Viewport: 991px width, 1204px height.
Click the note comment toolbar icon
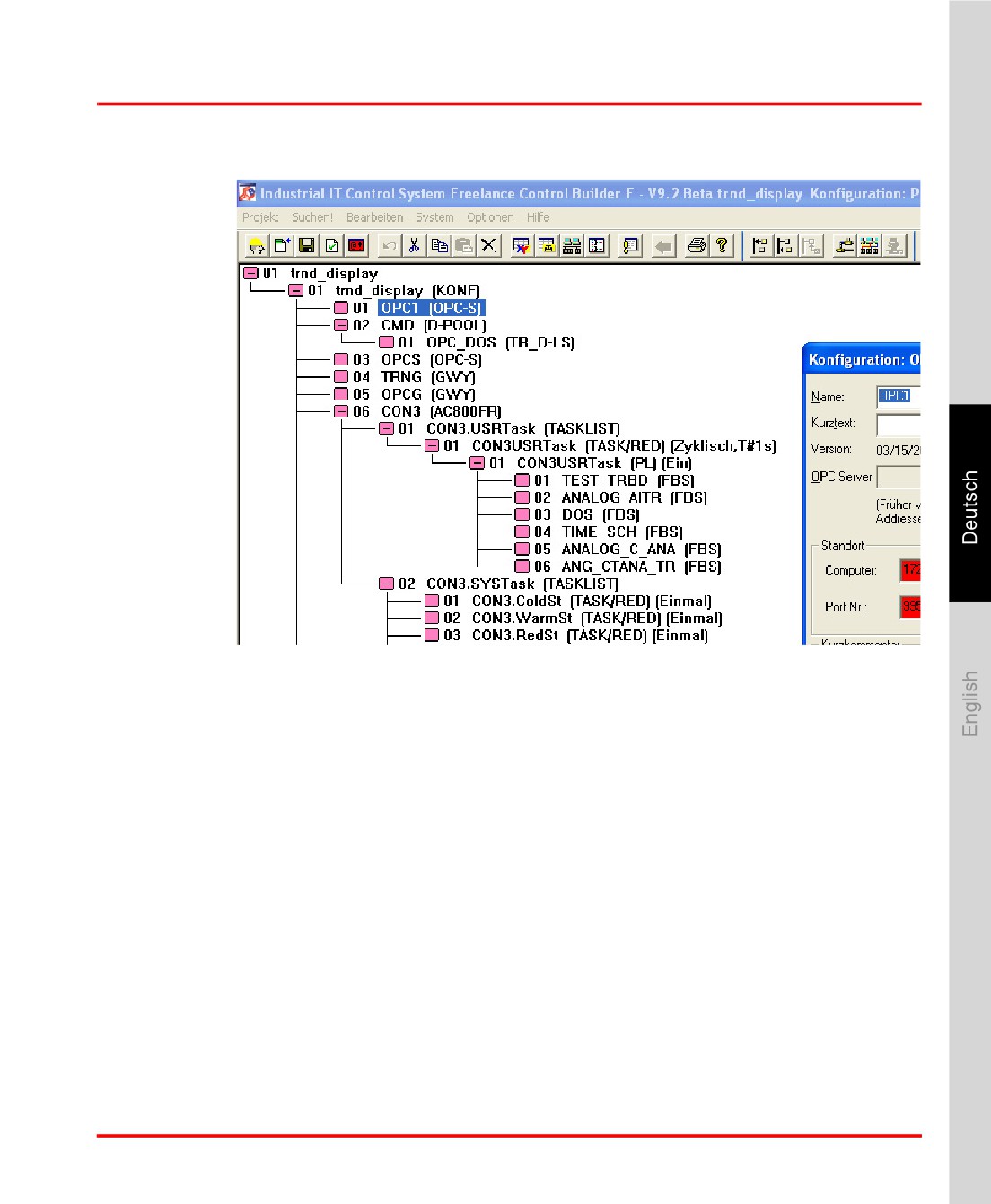631,245
